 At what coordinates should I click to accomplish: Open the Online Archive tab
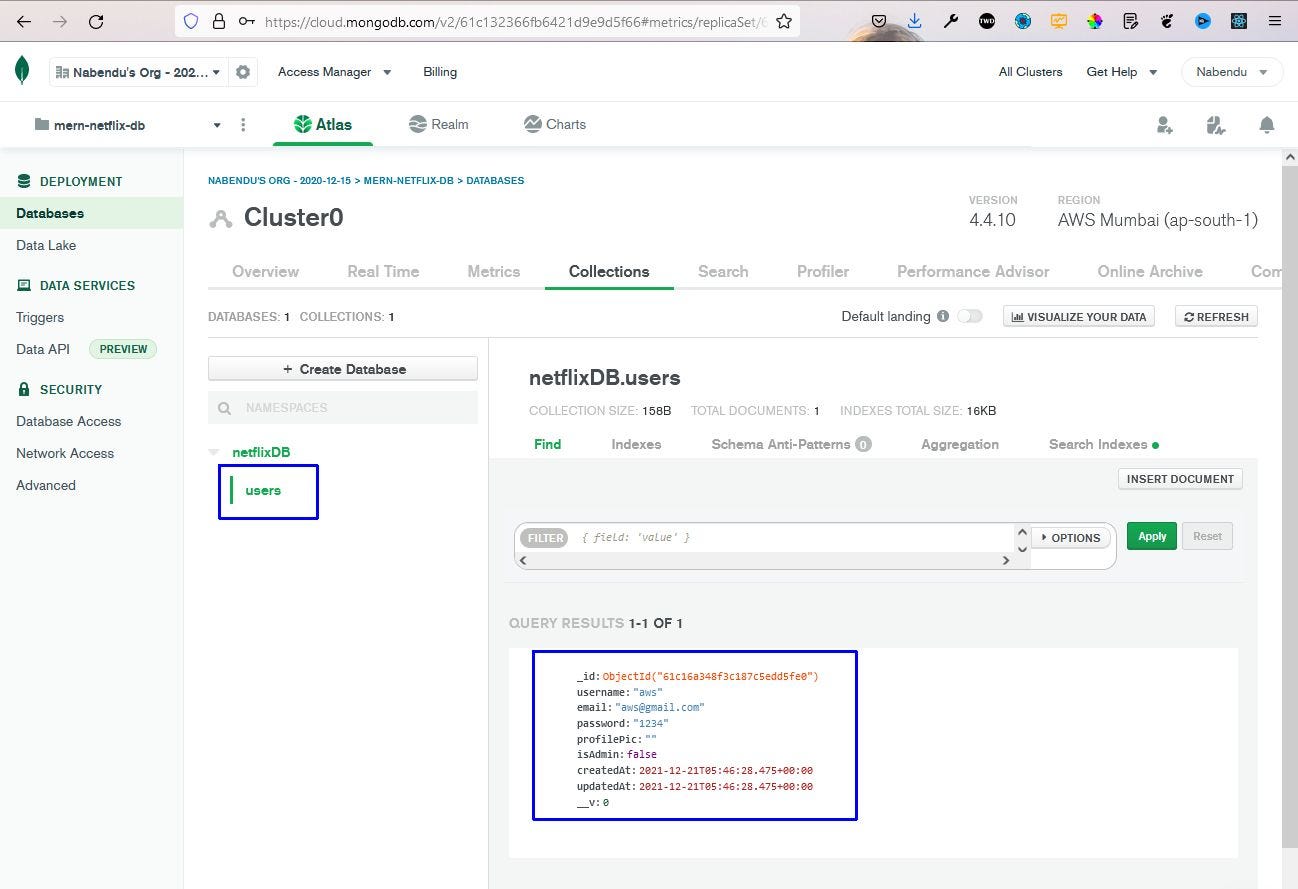(1150, 271)
